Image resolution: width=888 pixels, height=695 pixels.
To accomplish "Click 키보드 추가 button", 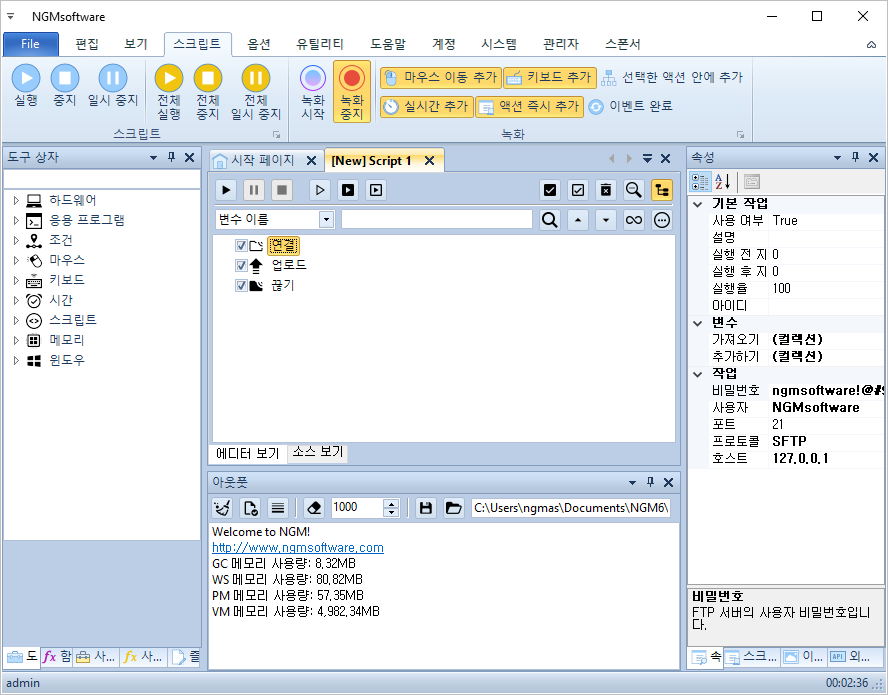I will click(550, 78).
